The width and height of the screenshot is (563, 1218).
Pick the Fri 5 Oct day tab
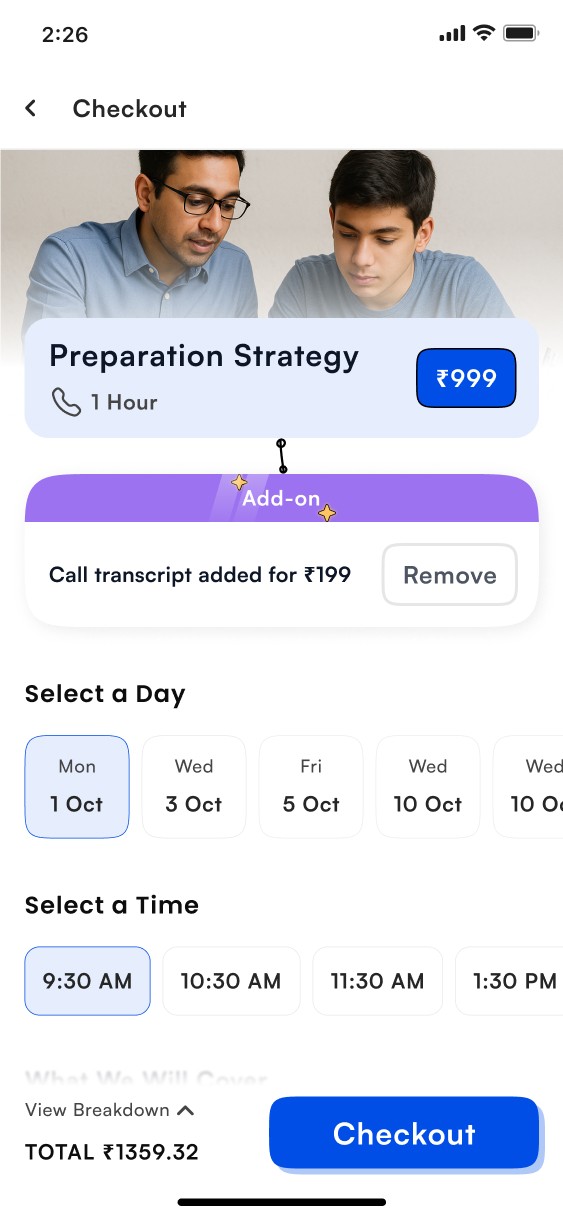pyautogui.click(x=311, y=786)
